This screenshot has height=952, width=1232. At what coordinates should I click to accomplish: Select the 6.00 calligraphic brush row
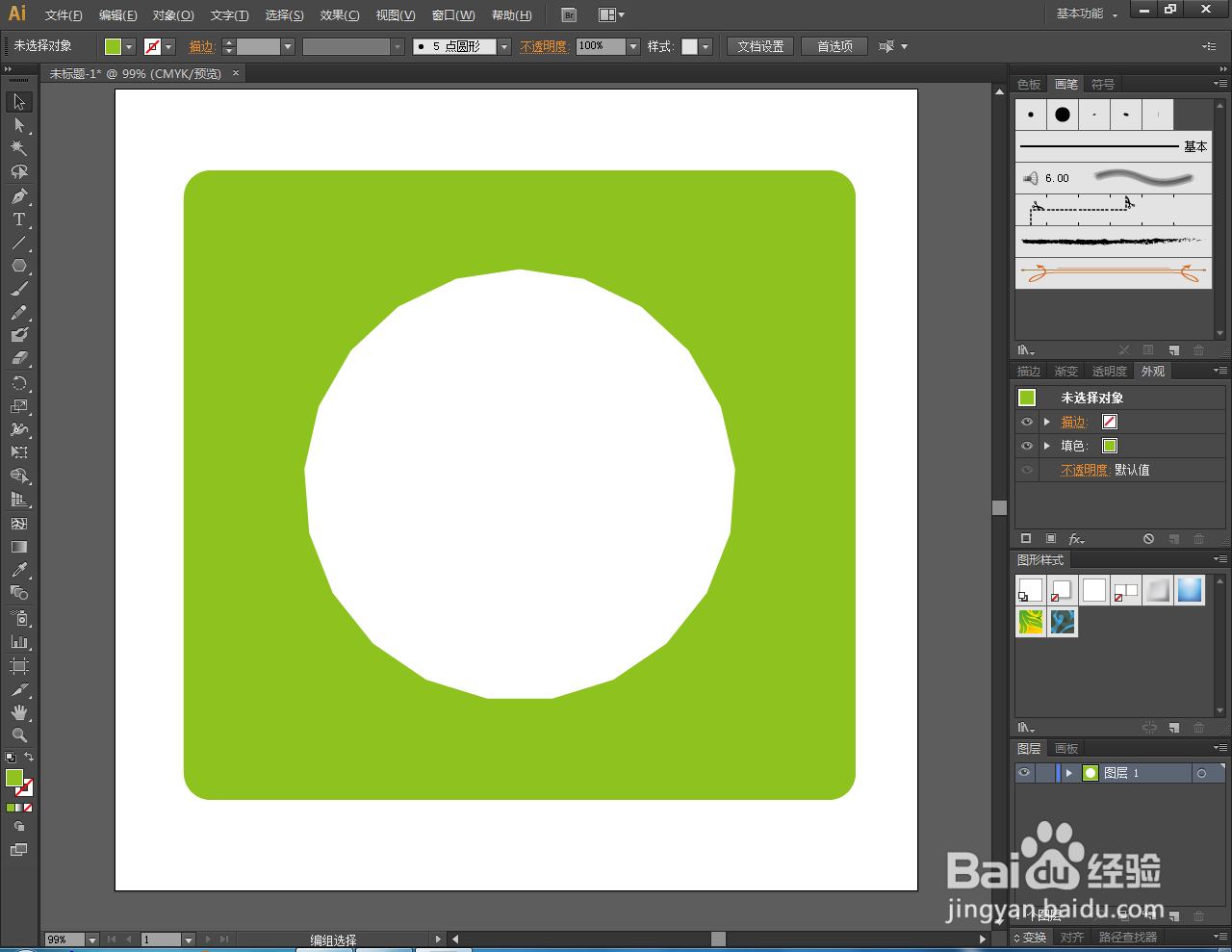(1114, 178)
